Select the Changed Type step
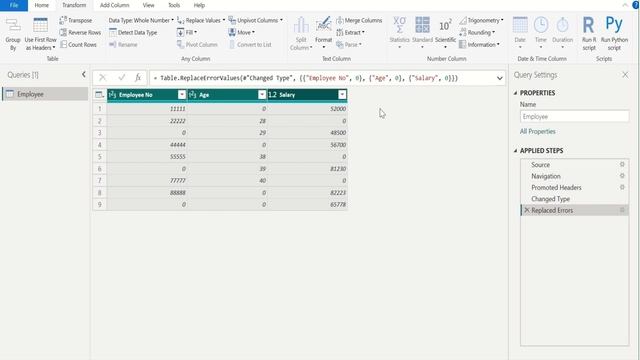This screenshot has width=640, height=360. point(550,199)
